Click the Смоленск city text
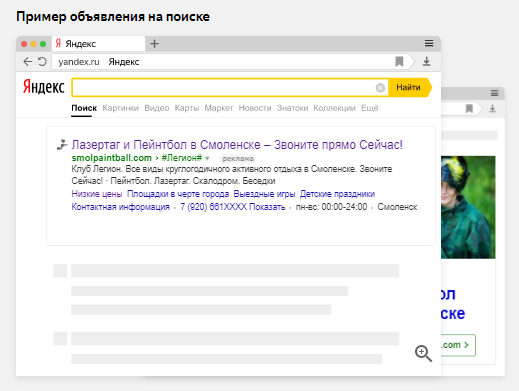 coord(397,207)
